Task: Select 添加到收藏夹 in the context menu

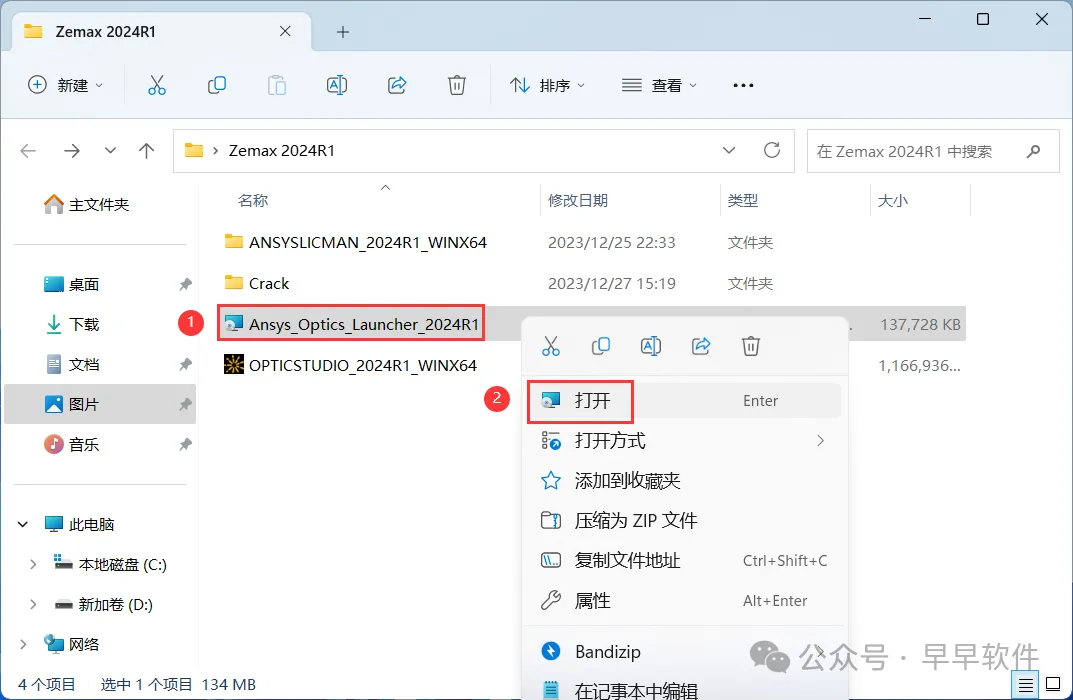Action: coord(684,480)
